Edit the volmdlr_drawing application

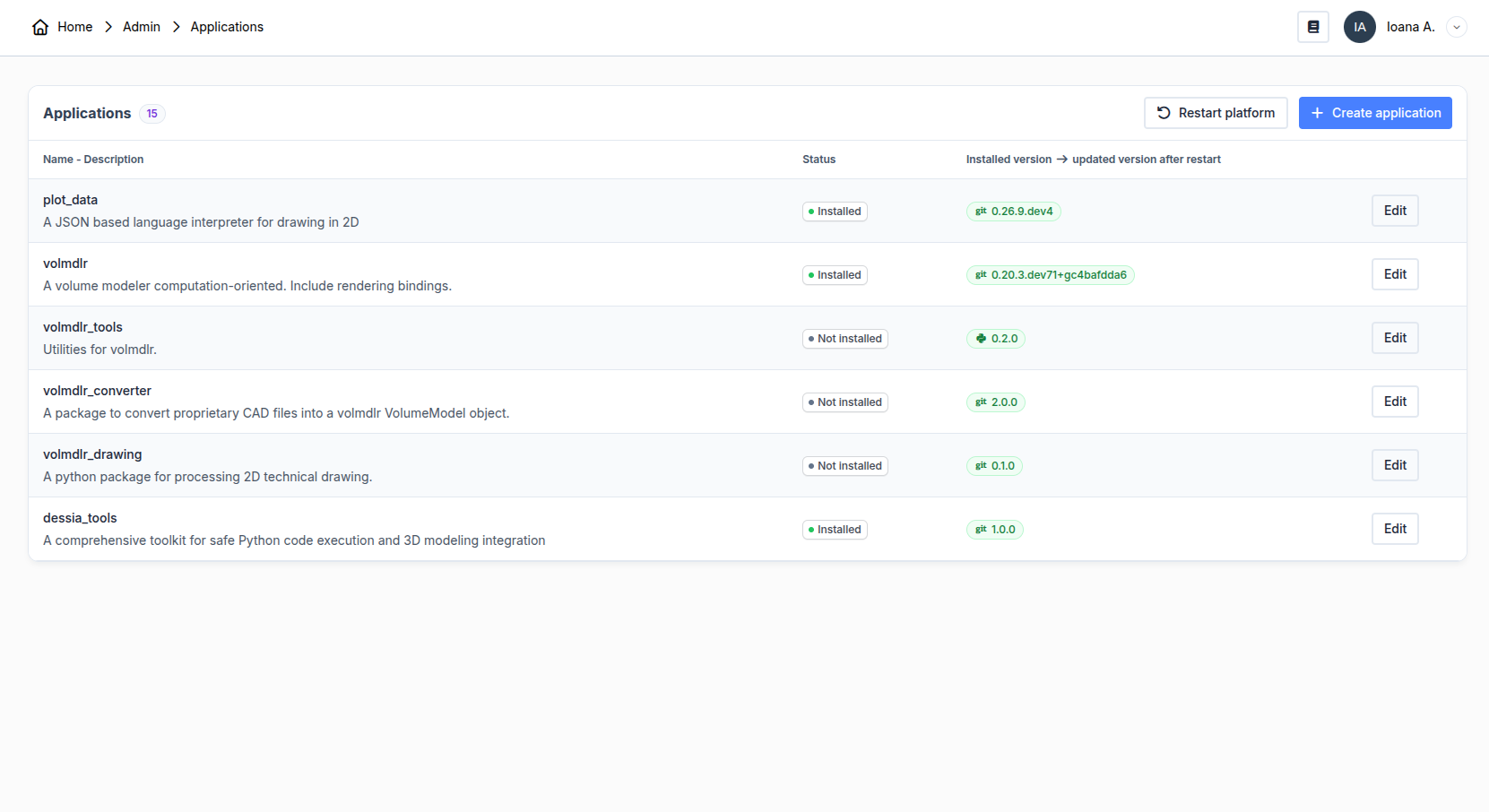click(1395, 465)
